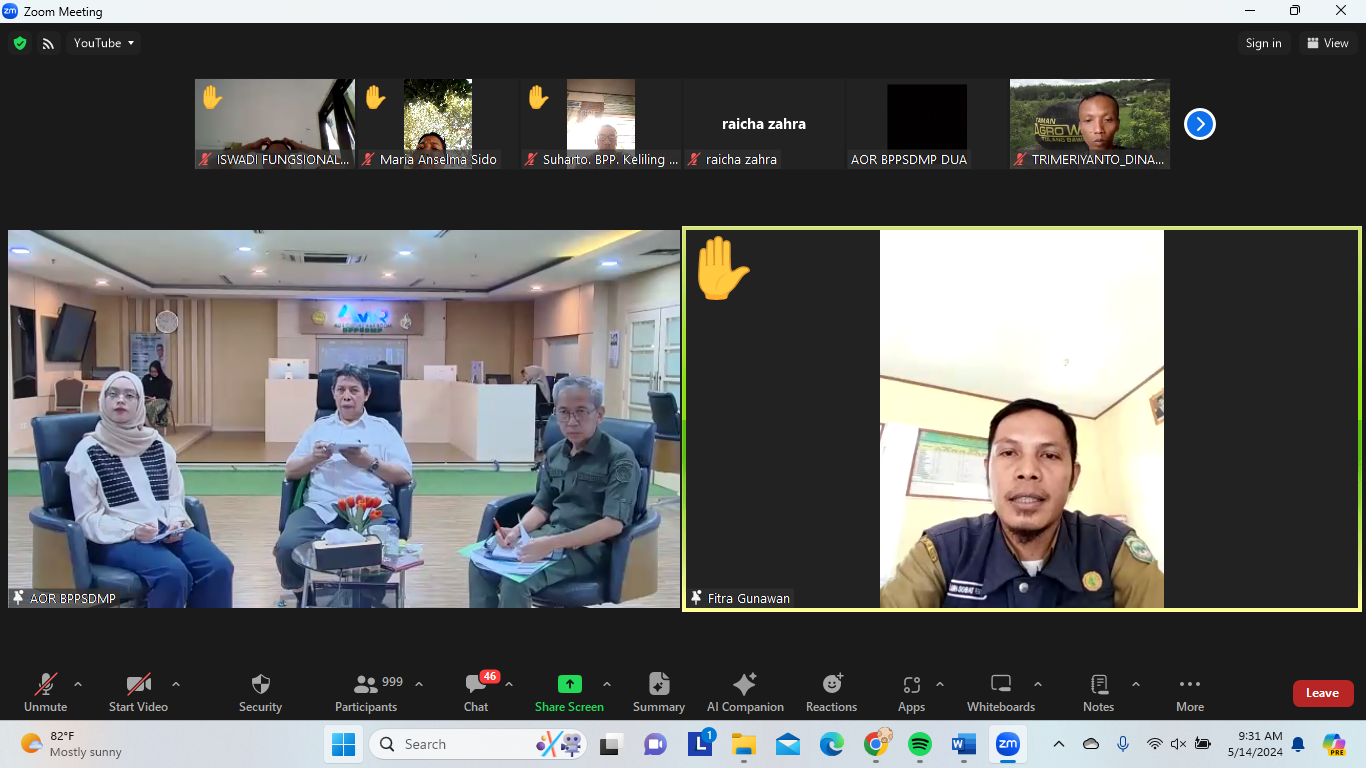Expand the Share Screen options chevron
1366x768 pixels.
click(x=605, y=684)
